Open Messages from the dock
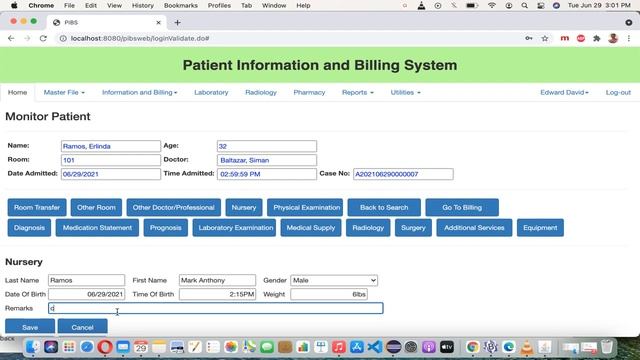The height and width of the screenshot is (360, 640). pos(267,347)
